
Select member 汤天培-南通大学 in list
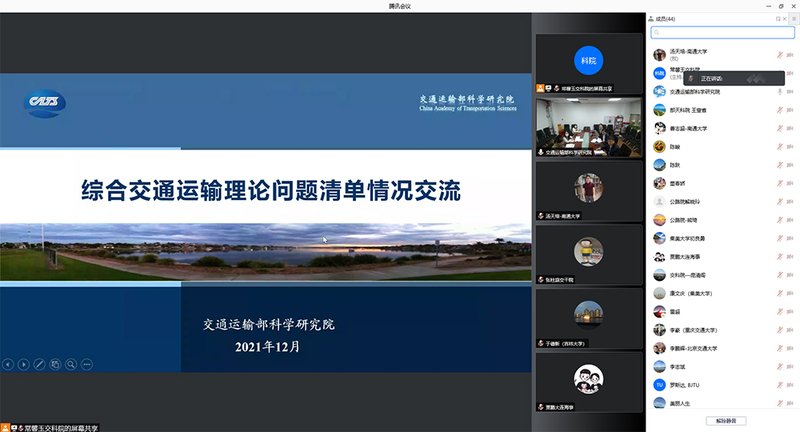coord(722,55)
